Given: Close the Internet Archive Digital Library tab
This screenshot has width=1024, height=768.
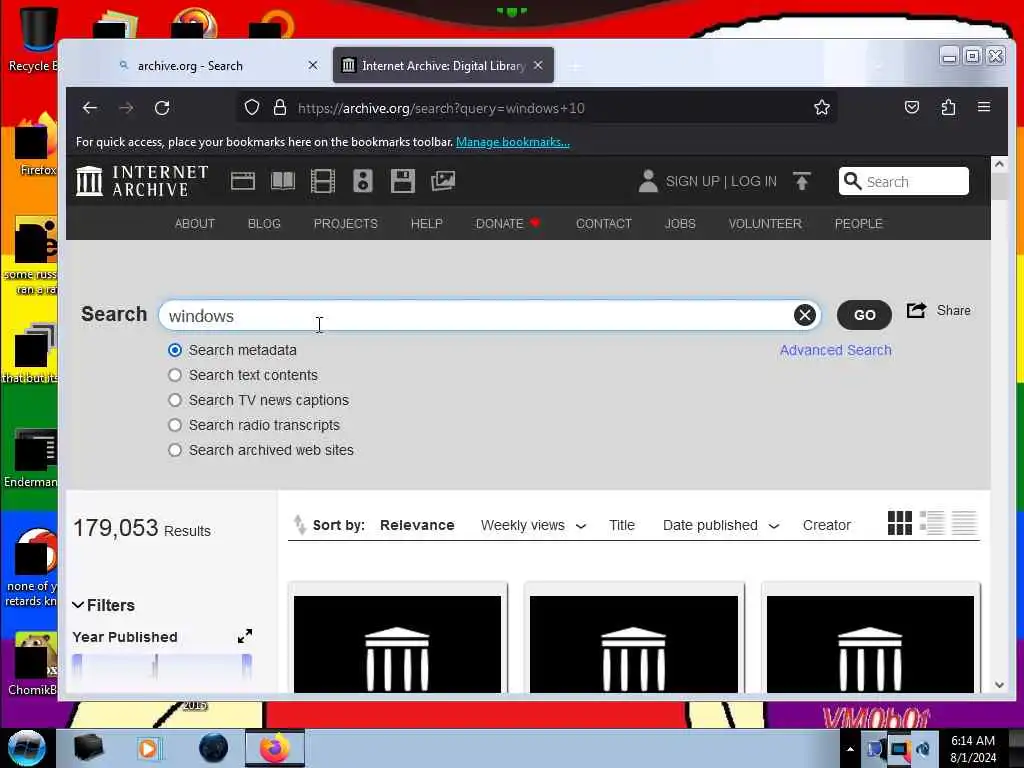Looking at the screenshot, I should (x=538, y=65).
